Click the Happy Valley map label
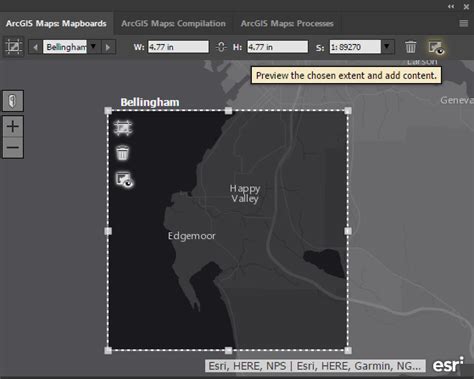 [x=245, y=193]
